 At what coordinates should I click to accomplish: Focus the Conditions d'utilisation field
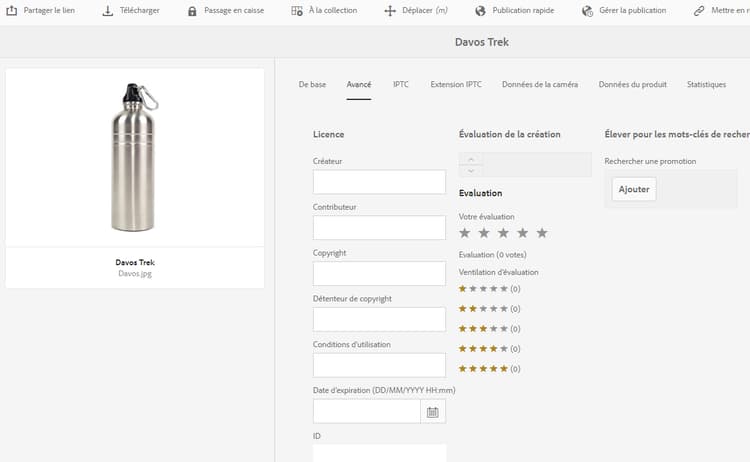379,365
